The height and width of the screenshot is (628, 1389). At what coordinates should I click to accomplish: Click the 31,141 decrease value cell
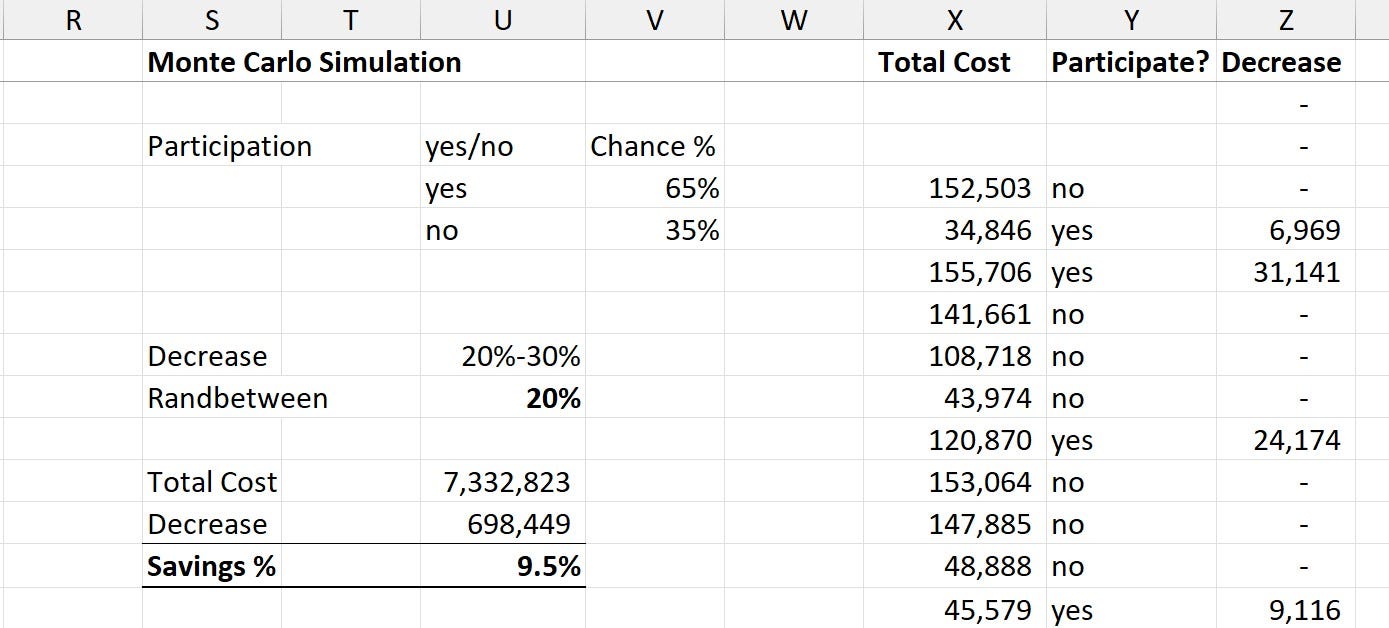(x=1286, y=272)
